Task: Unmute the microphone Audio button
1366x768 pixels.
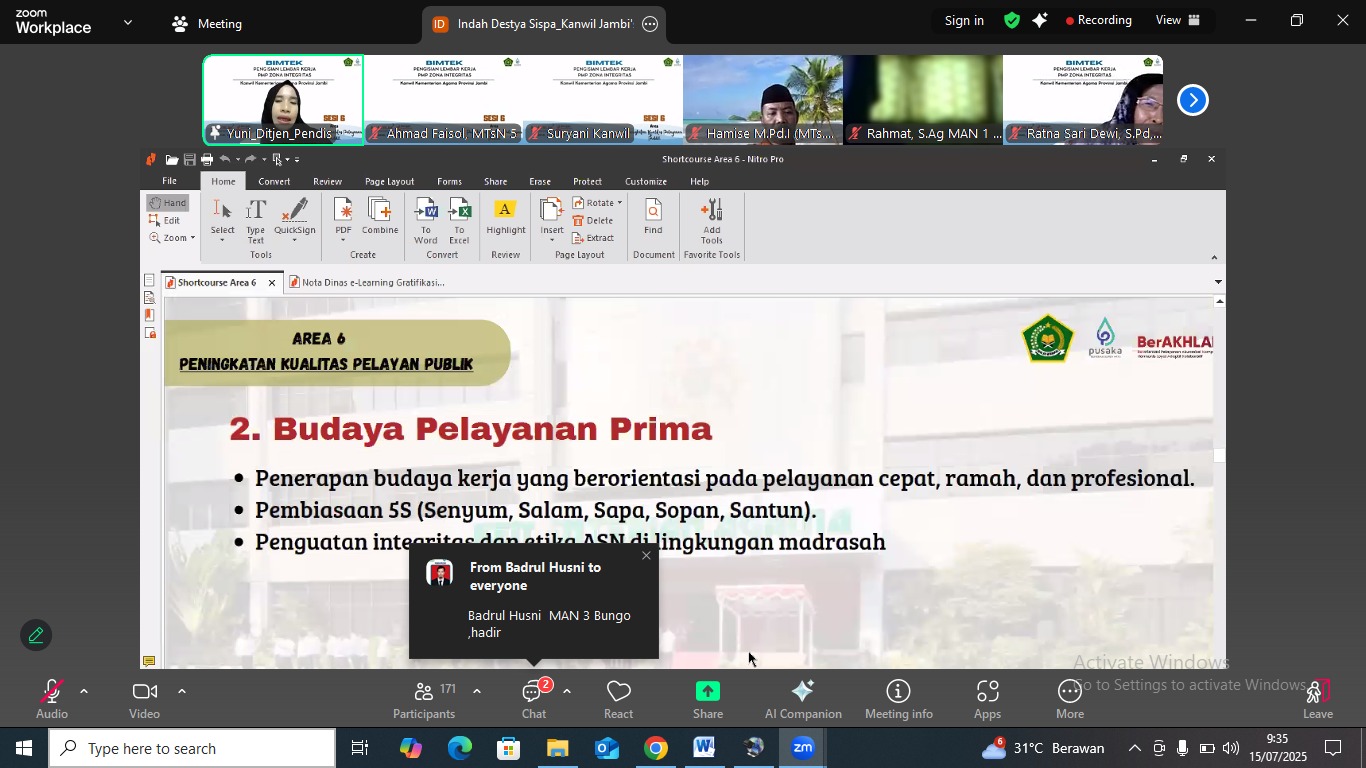Action: tap(51, 698)
